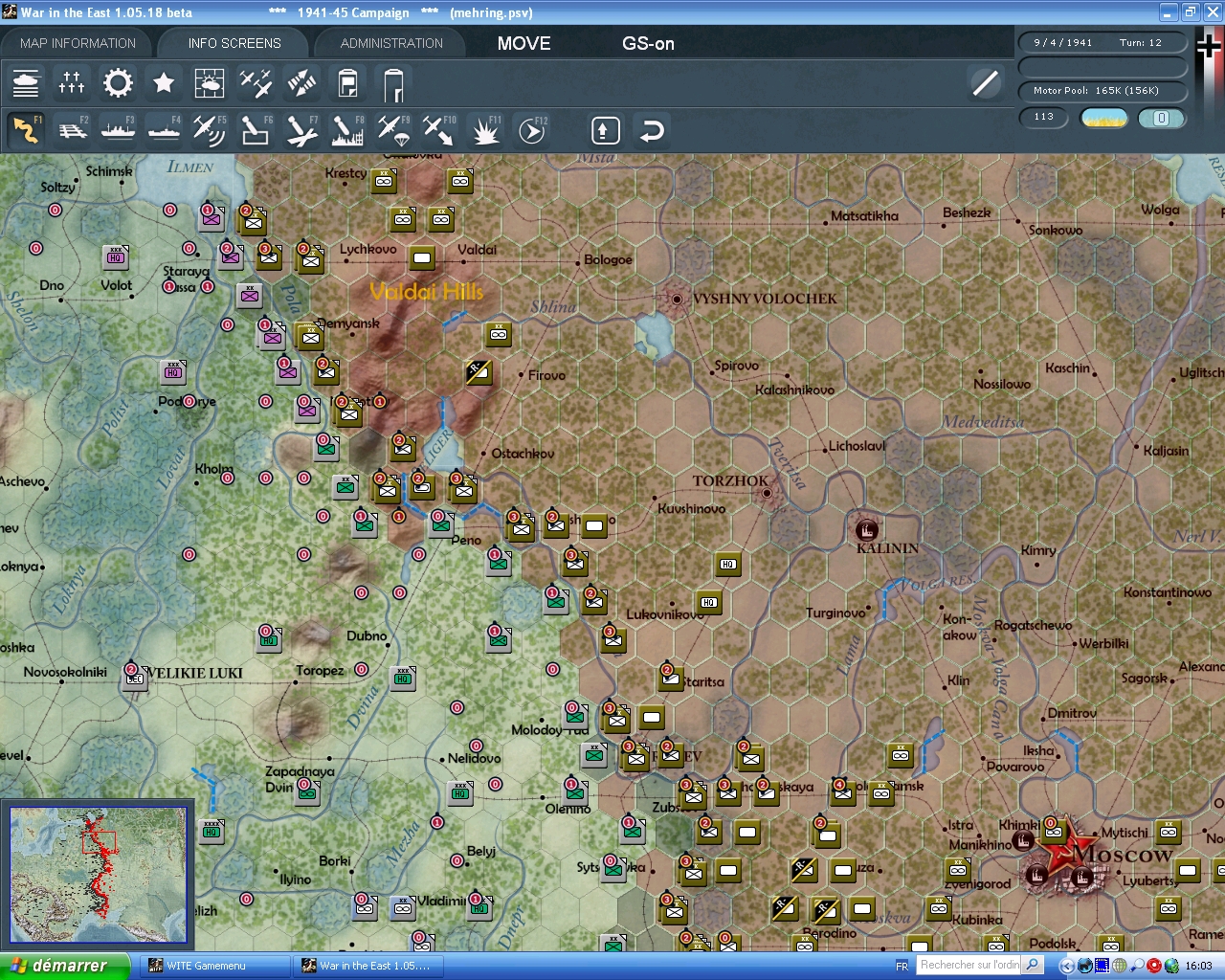This screenshot has width=1225, height=980.
Task: Click the star victory screen icon
Action: coord(164,84)
